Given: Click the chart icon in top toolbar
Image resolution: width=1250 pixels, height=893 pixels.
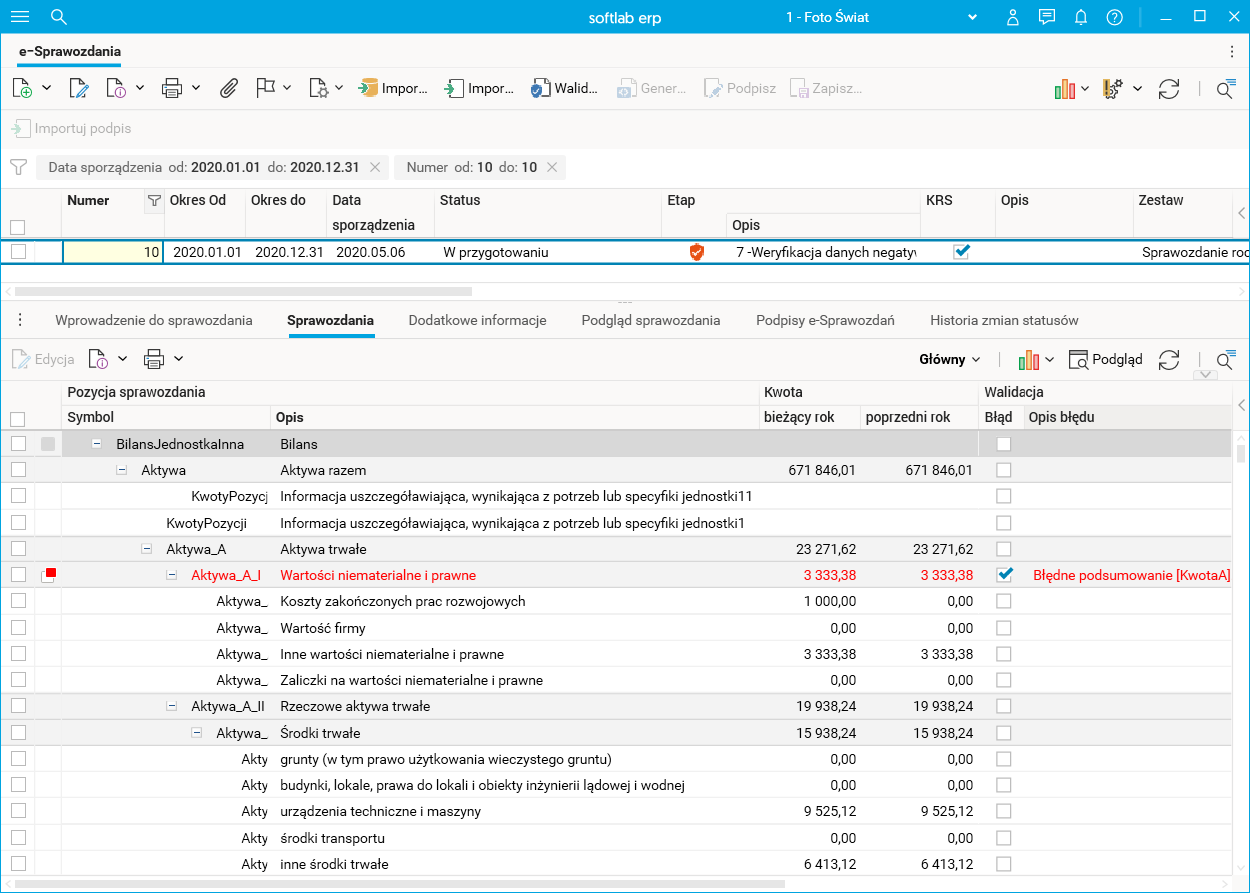Looking at the screenshot, I should click(1064, 89).
